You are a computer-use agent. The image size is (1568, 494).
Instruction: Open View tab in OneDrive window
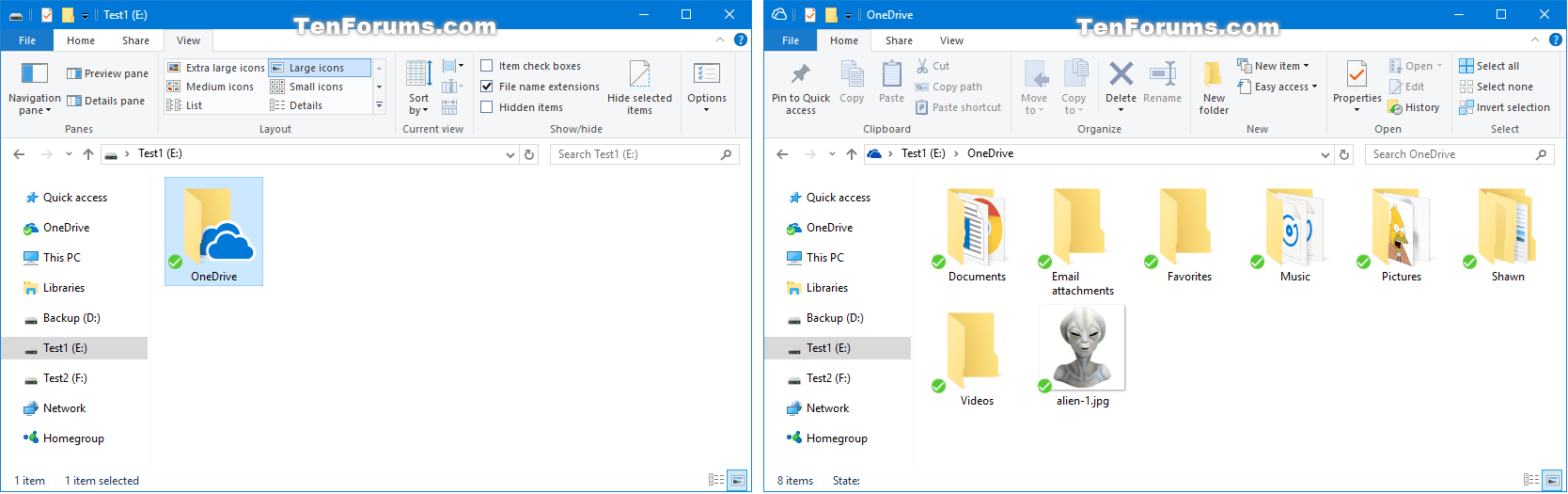(951, 40)
